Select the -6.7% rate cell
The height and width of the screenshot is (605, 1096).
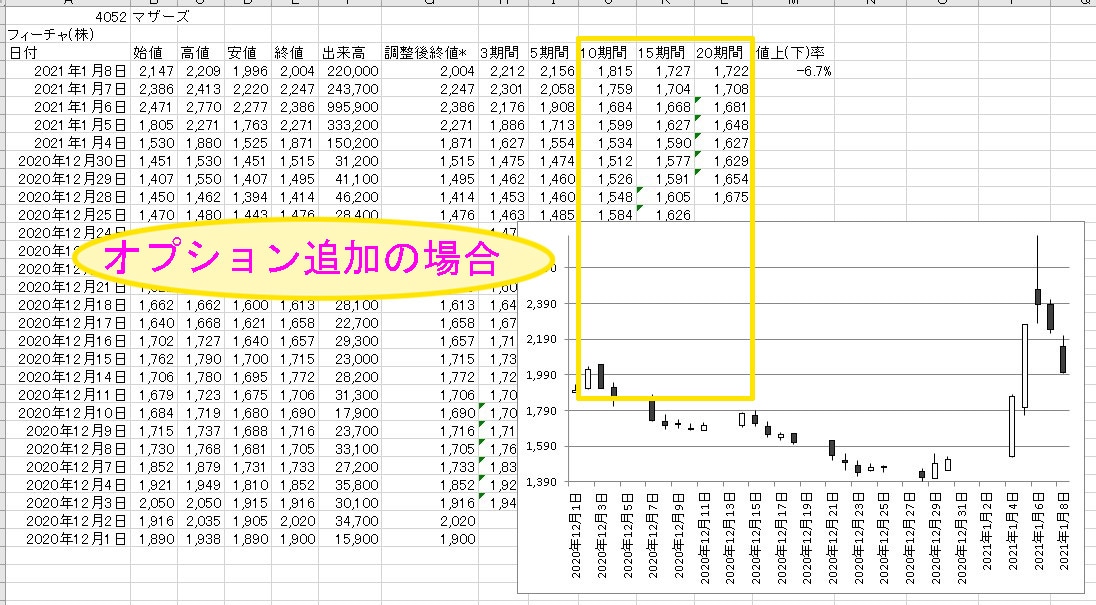point(794,71)
